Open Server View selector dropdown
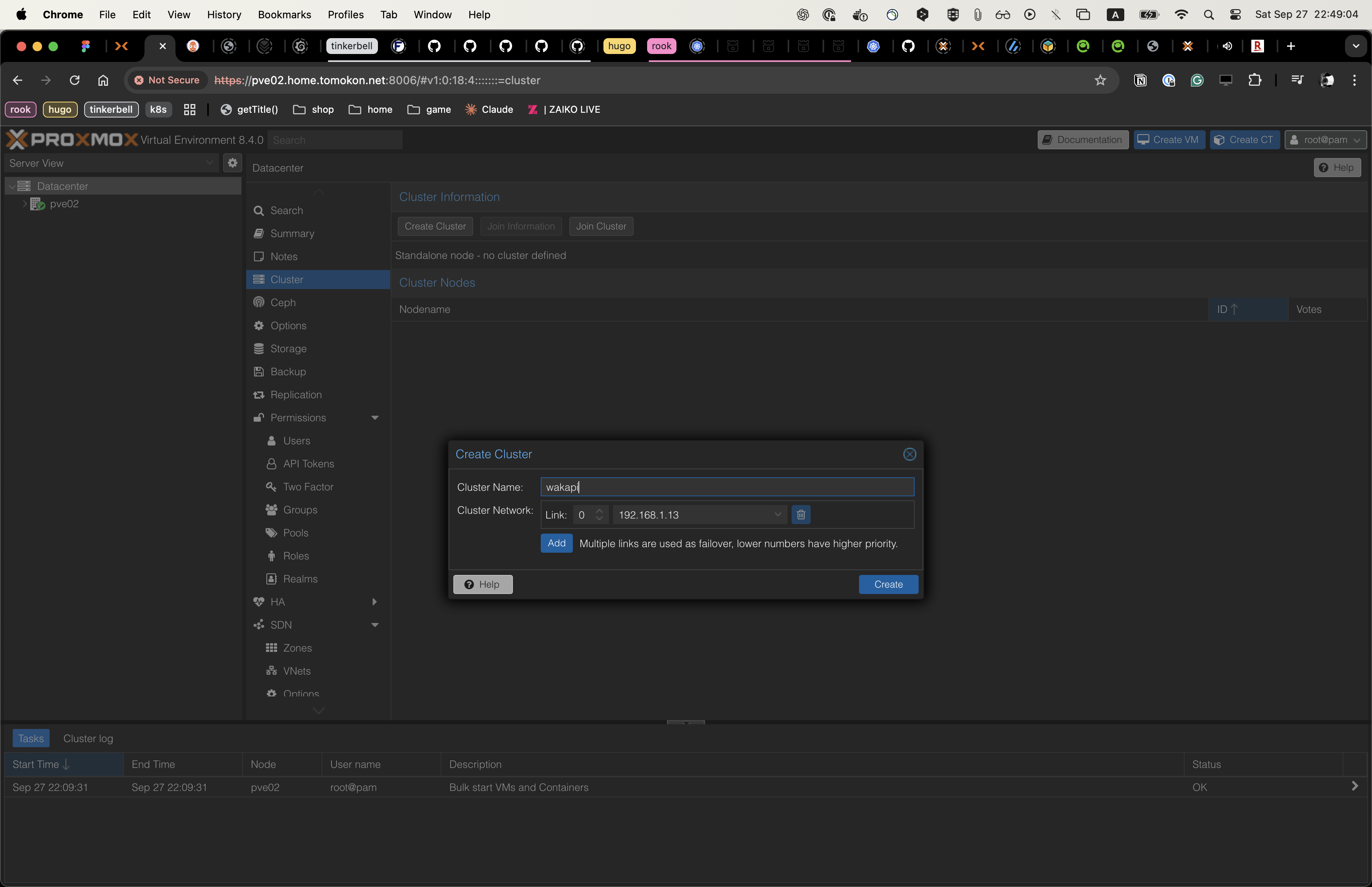Screen dimensions: 1372x887 pyautogui.click(x=209, y=163)
